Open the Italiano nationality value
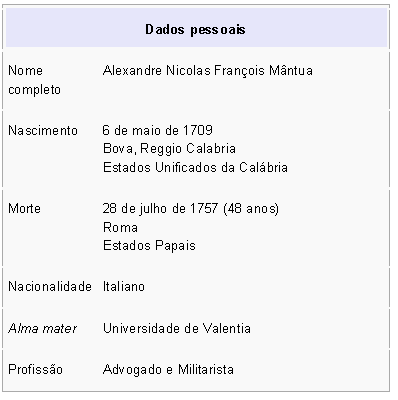Viewport: 398px width, 400px height. (x=124, y=287)
